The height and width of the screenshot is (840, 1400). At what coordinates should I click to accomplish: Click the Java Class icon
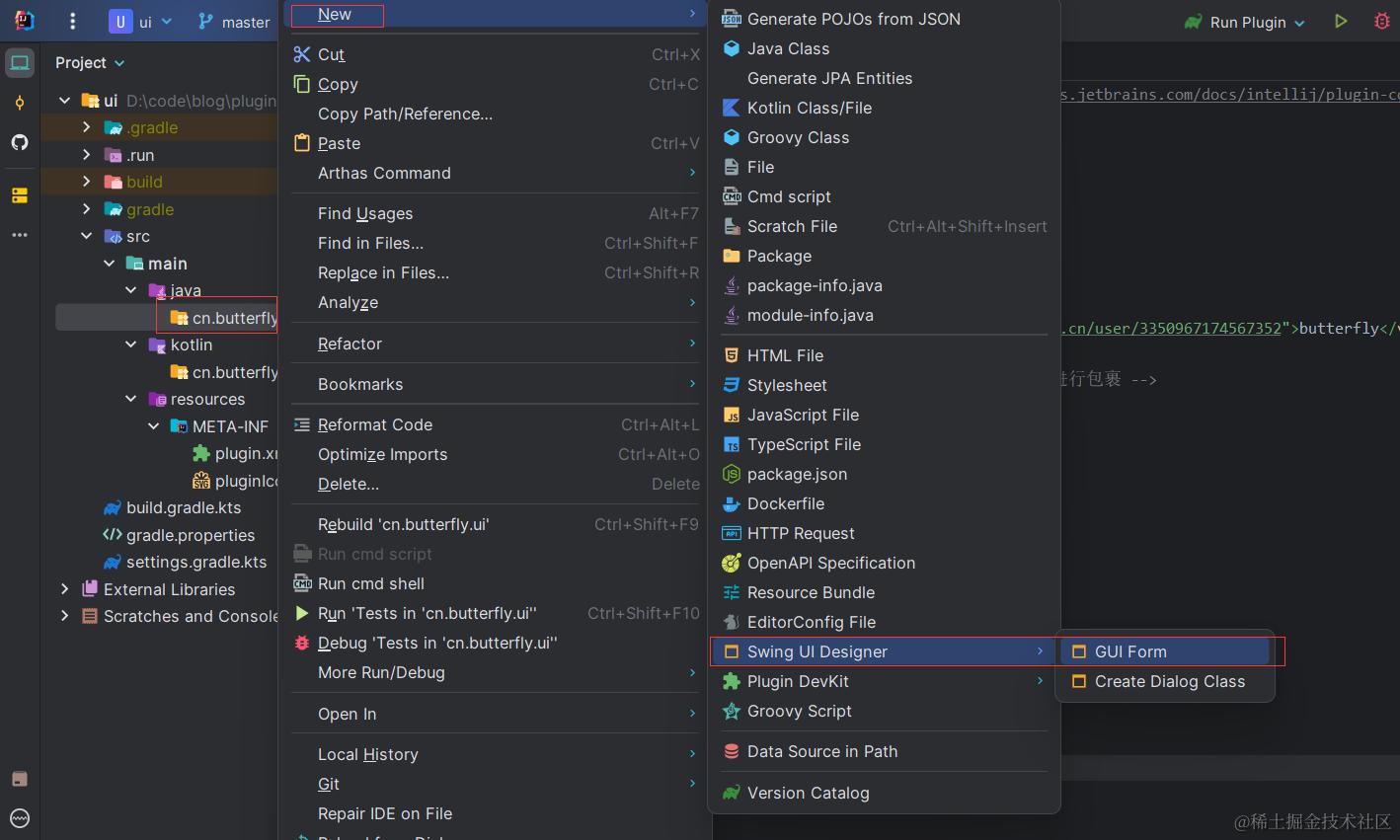[732, 48]
